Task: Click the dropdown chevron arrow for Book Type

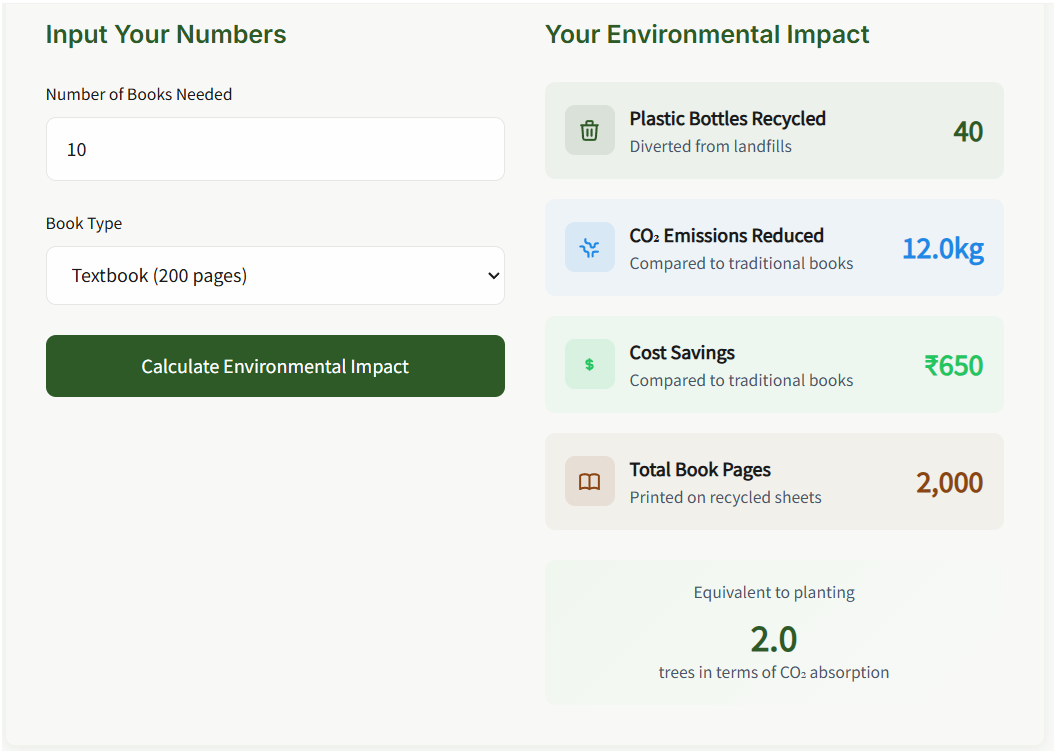Action: 492,276
